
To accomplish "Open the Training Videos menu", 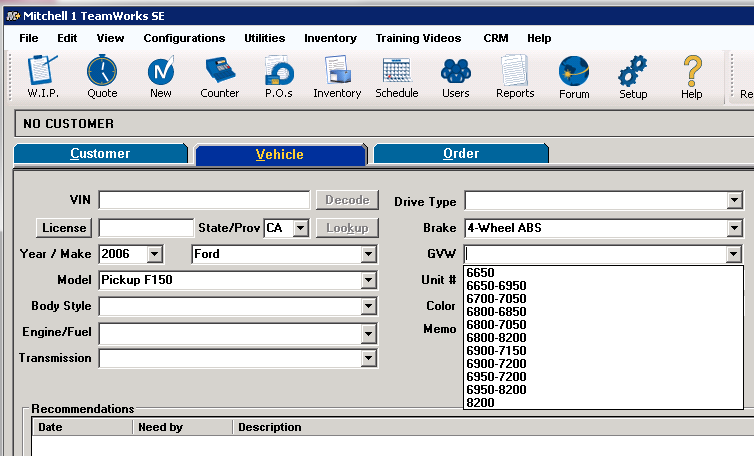I will (418, 38).
